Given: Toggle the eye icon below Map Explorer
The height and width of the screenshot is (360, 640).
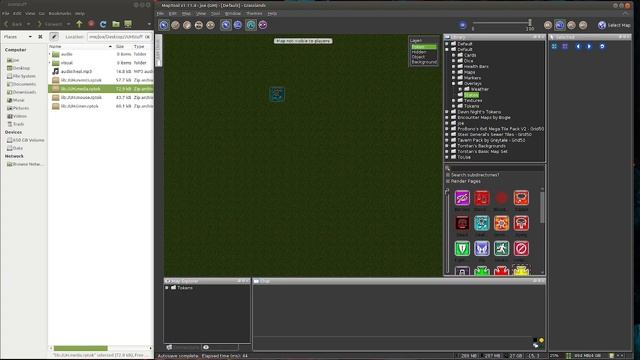Looking at the screenshot, I should point(206,347).
